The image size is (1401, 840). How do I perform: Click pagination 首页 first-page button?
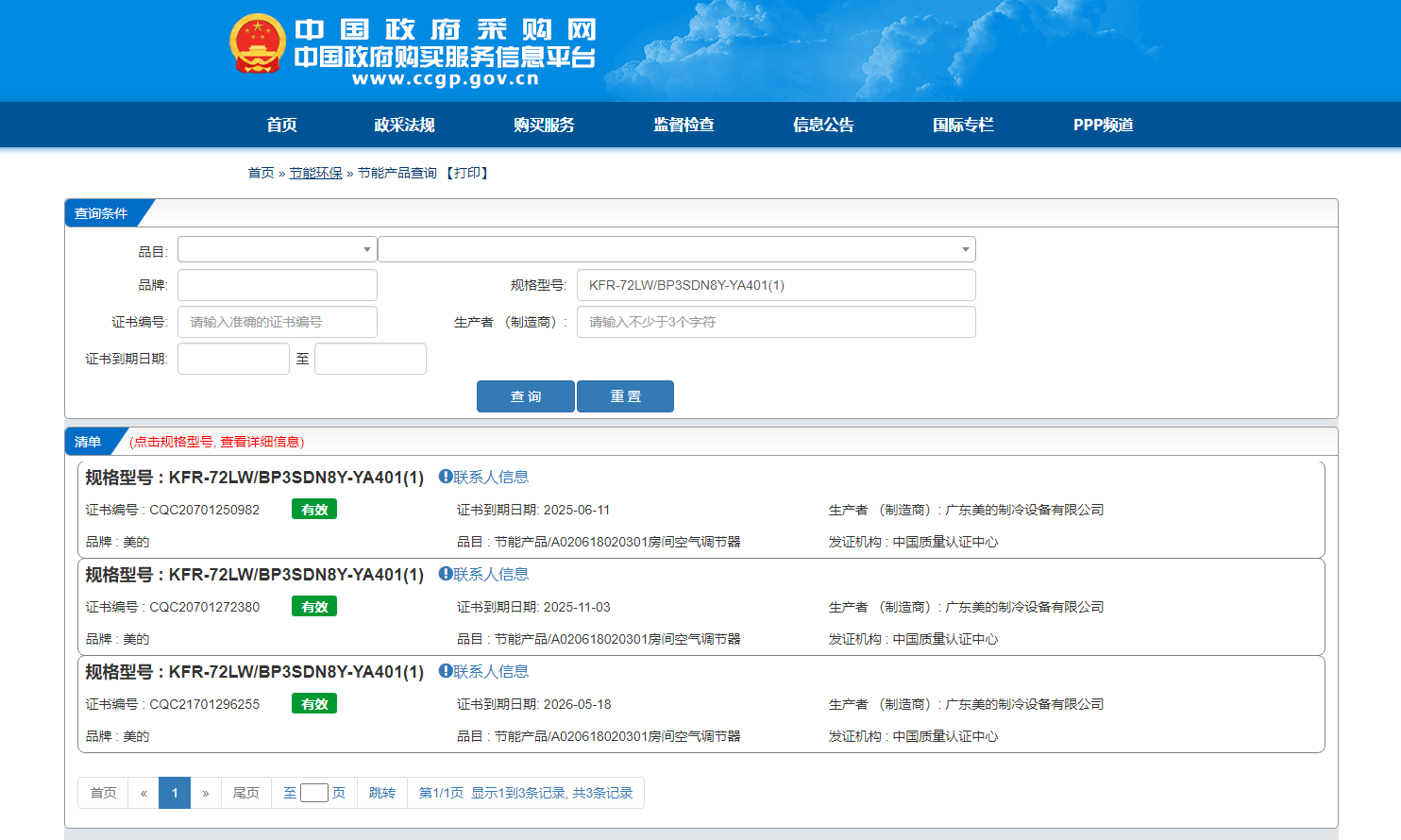click(103, 793)
